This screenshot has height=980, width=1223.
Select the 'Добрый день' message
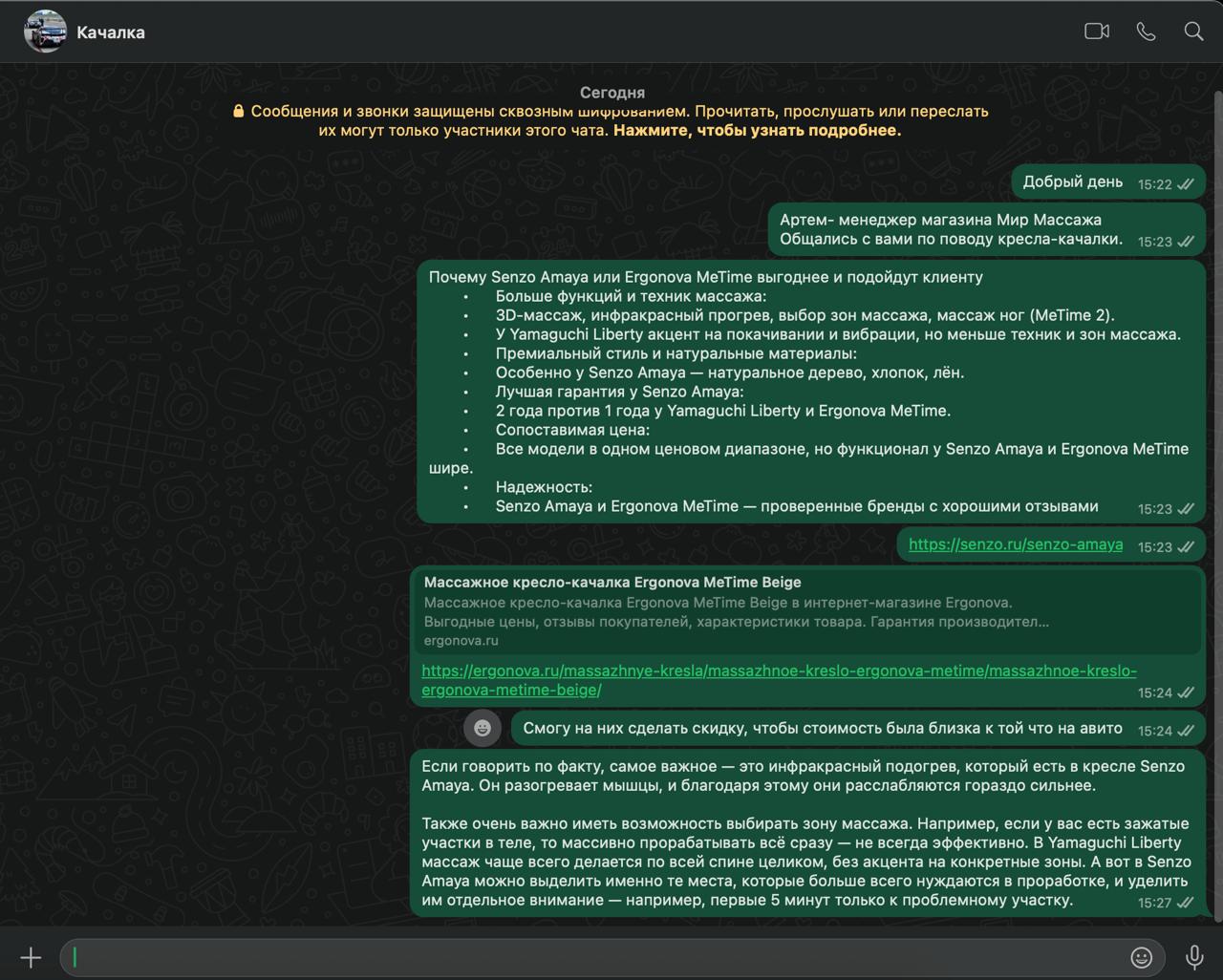click(1108, 182)
